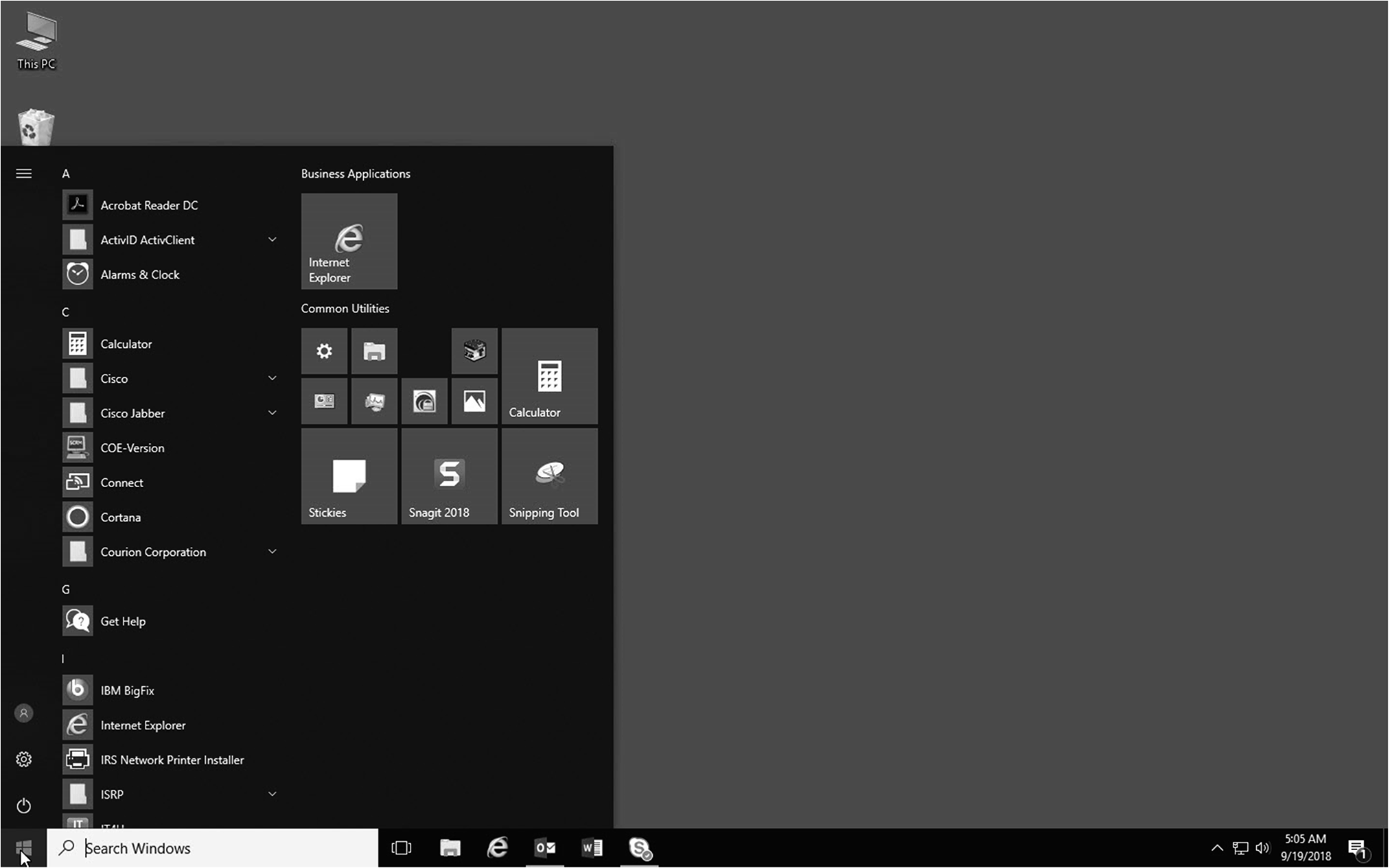This screenshot has width=1390, height=868.
Task: Toggle the hamburger menu to expand Start
Action: pyautogui.click(x=24, y=174)
